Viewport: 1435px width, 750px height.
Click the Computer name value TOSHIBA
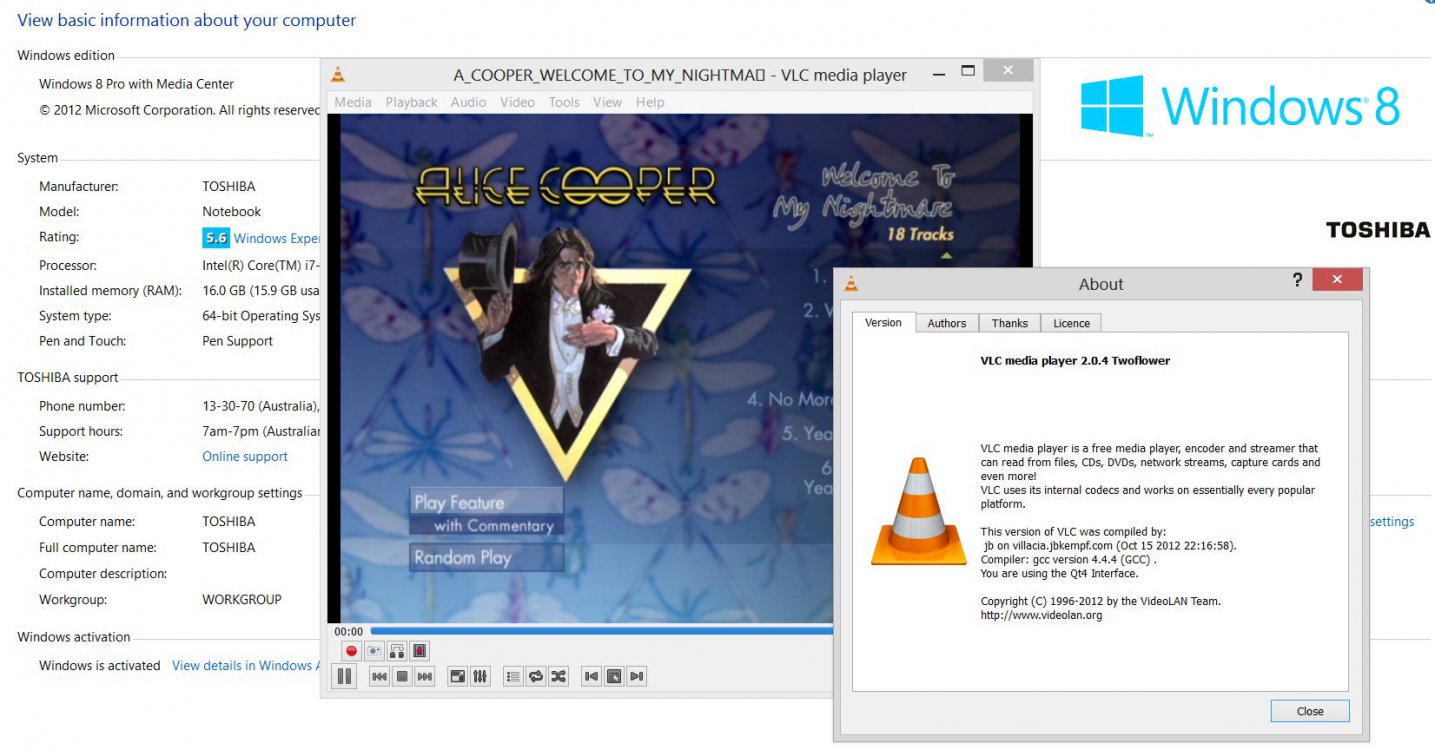(228, 521)
